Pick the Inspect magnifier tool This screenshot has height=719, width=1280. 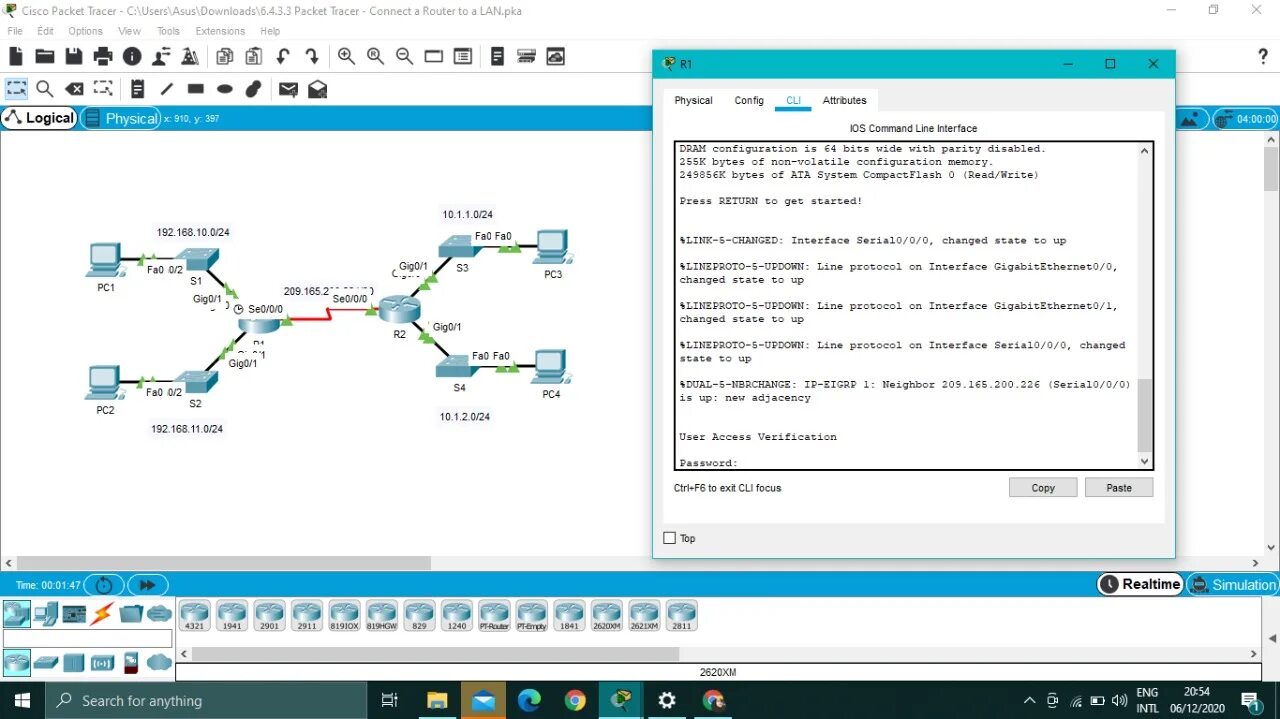[x=45, y=89]
